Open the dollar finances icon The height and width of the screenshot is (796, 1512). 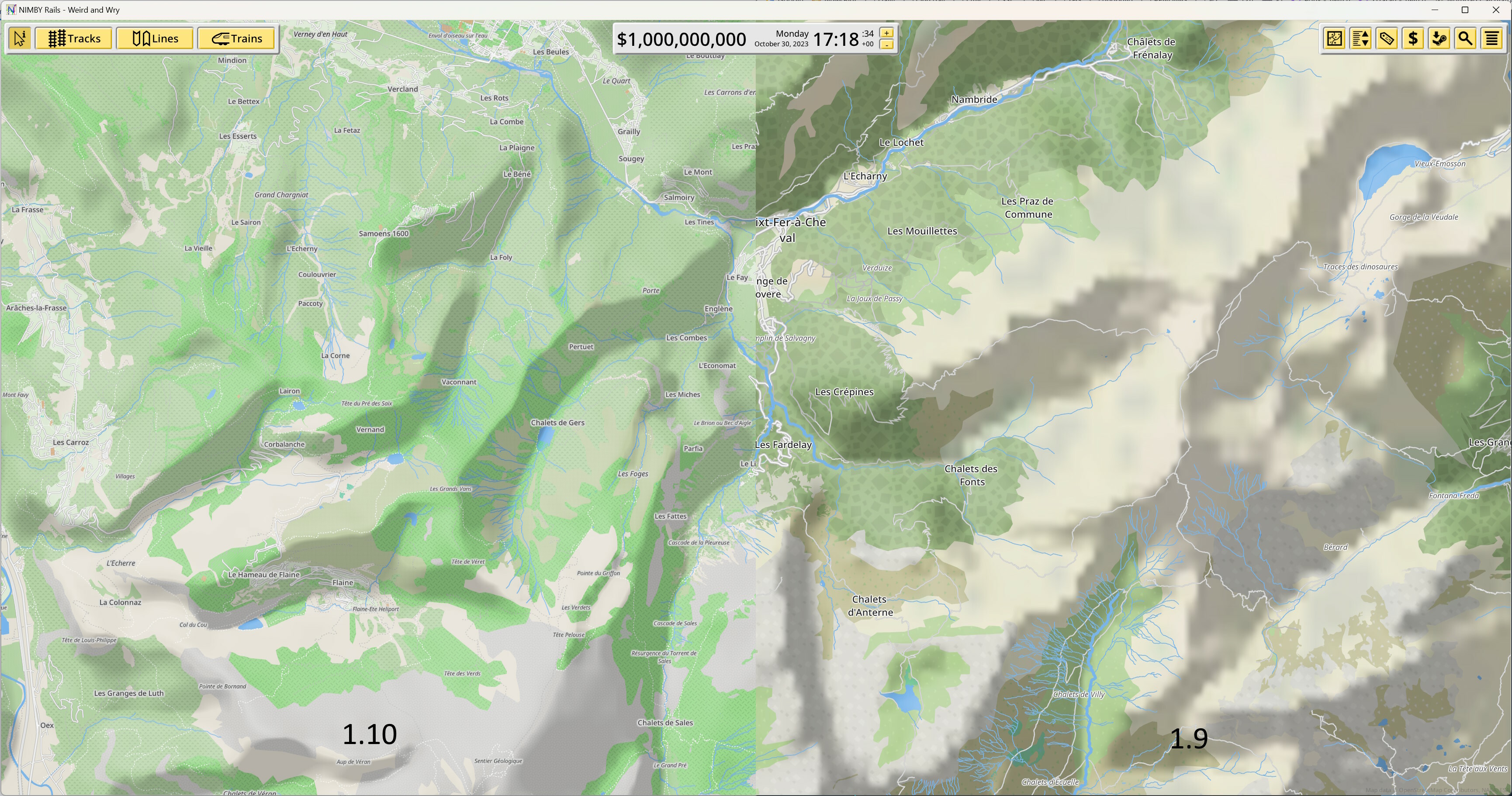(1413, 39)
